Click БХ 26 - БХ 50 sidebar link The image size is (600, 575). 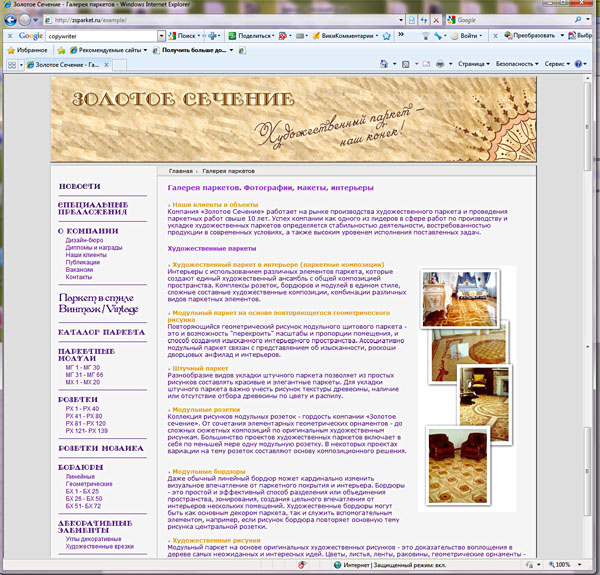pos(84,499)
